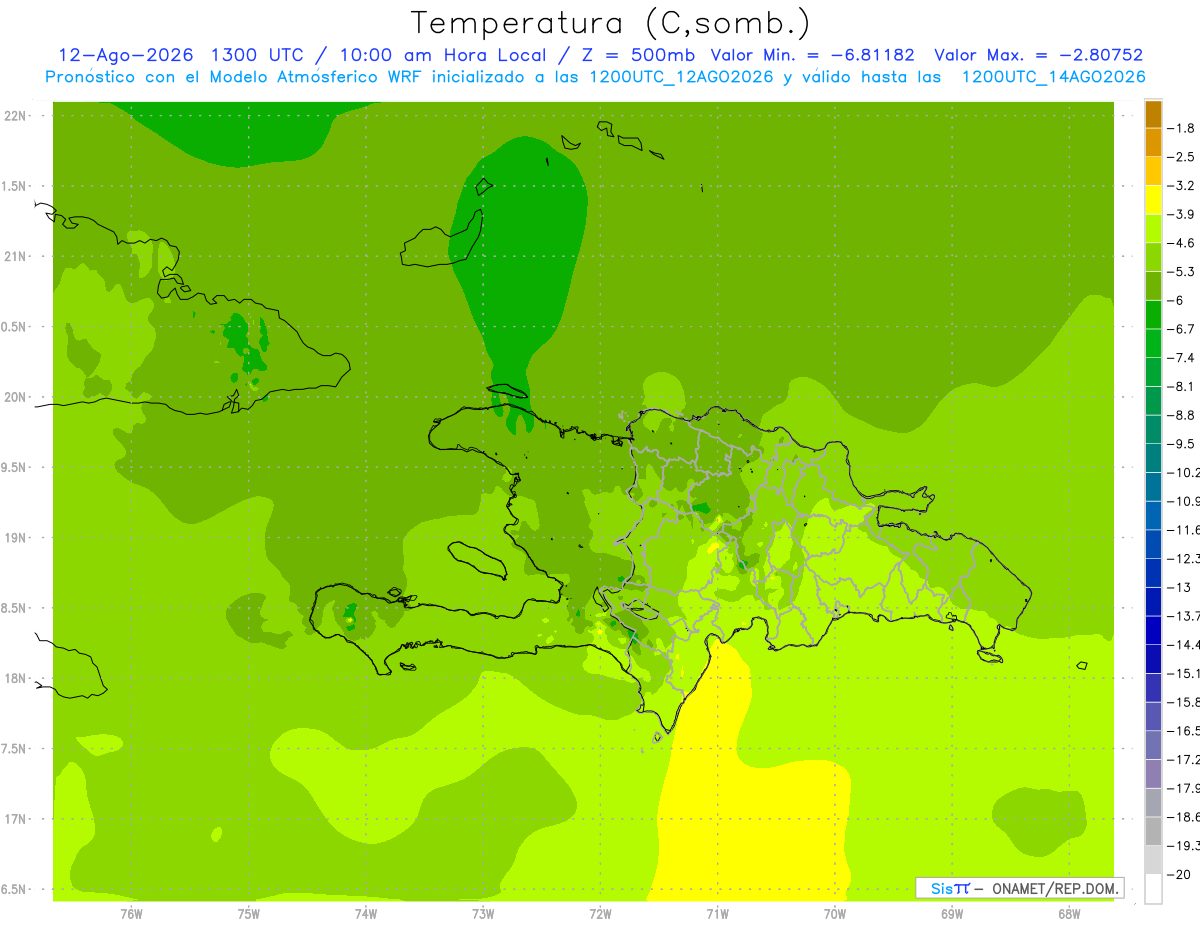Click the blue legend swatch between -13 and -13.7
Viewport: 1200px width, 927px height.
pos(1153,601)
